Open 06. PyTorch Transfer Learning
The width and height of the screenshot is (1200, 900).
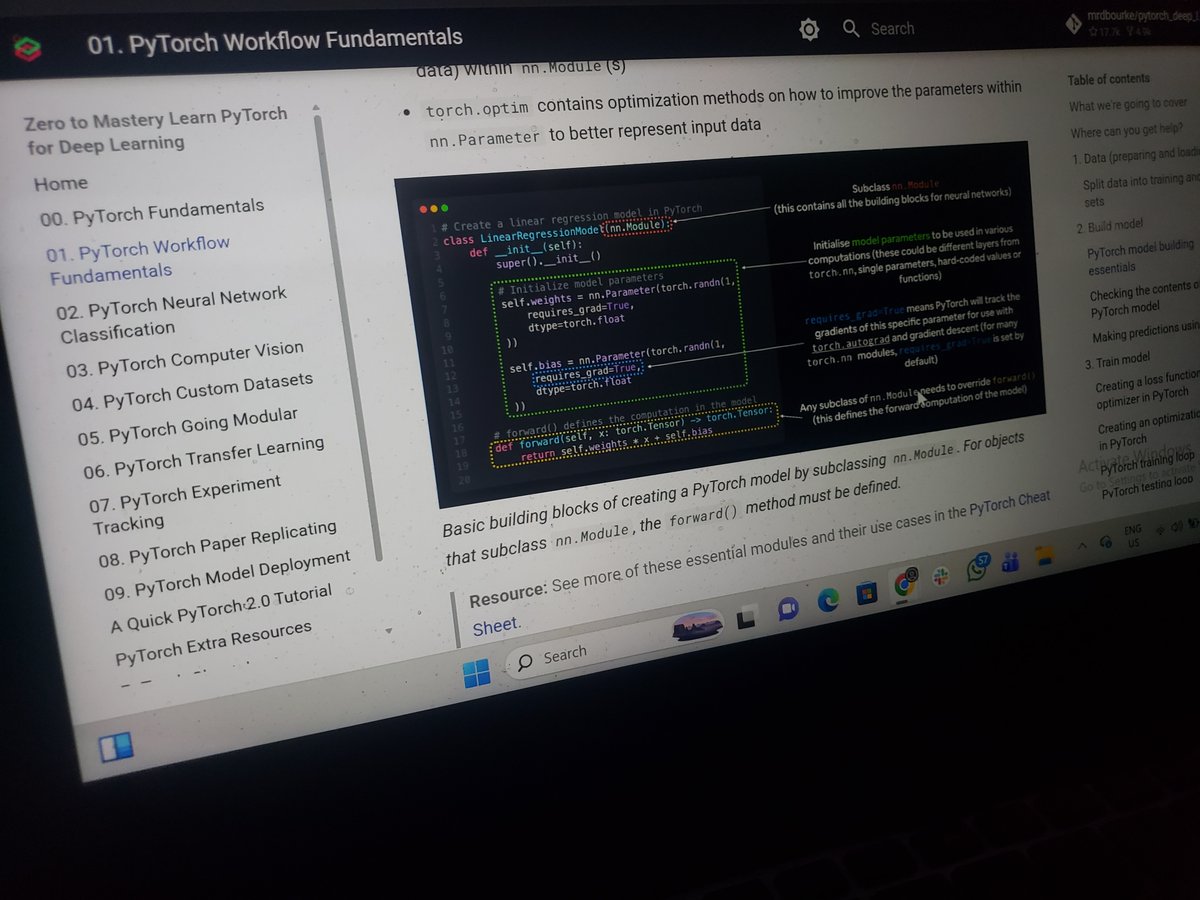click(x=205, y=457)
